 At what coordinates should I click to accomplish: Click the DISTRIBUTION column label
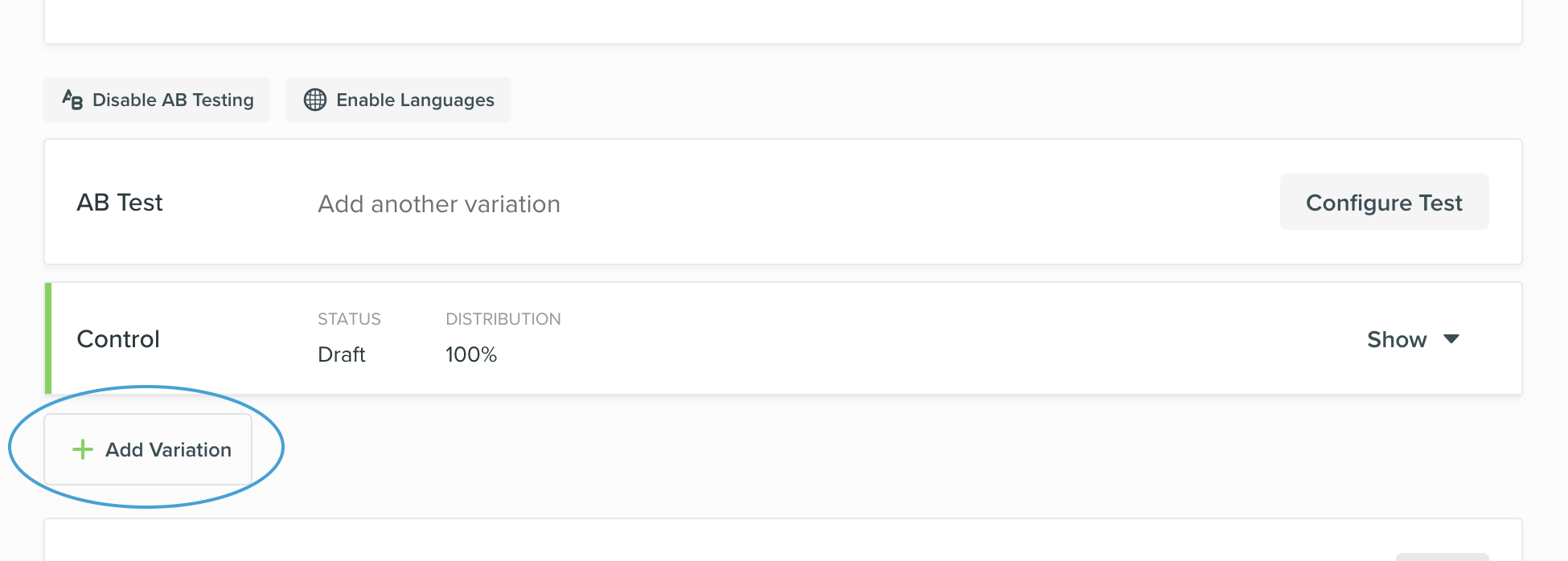tap(503, 318)
